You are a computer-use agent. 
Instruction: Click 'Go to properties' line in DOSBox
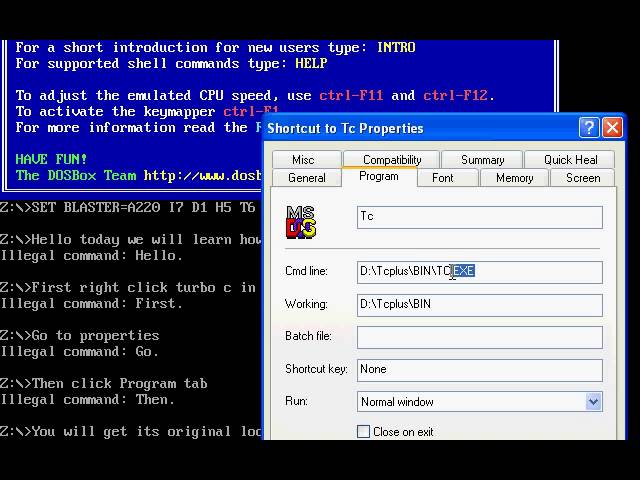[x=80, y=336]
